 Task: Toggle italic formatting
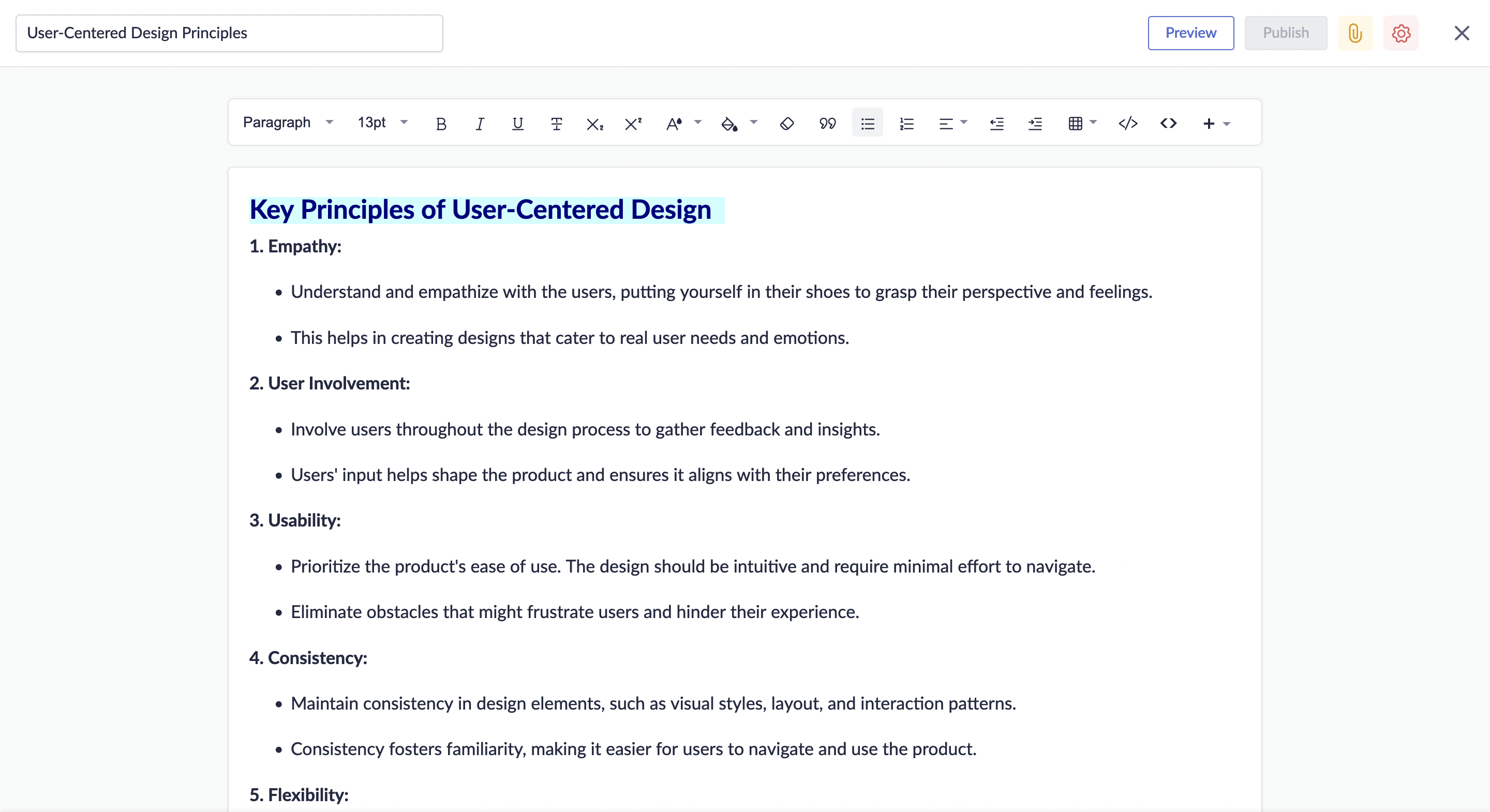pyautogui.click(x=480, y=123)
